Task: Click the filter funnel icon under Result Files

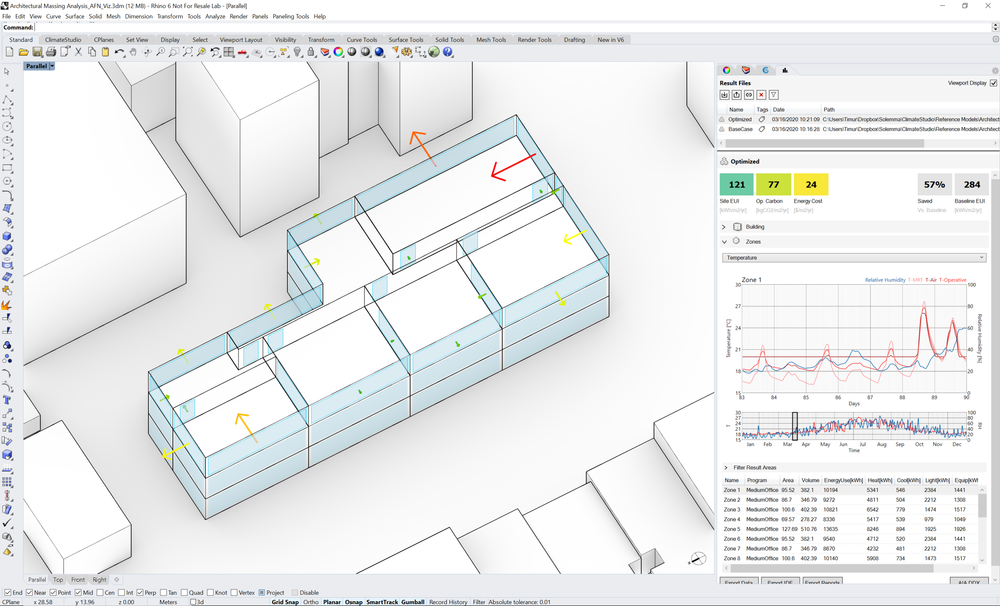Action: click(x=774, y=95)
